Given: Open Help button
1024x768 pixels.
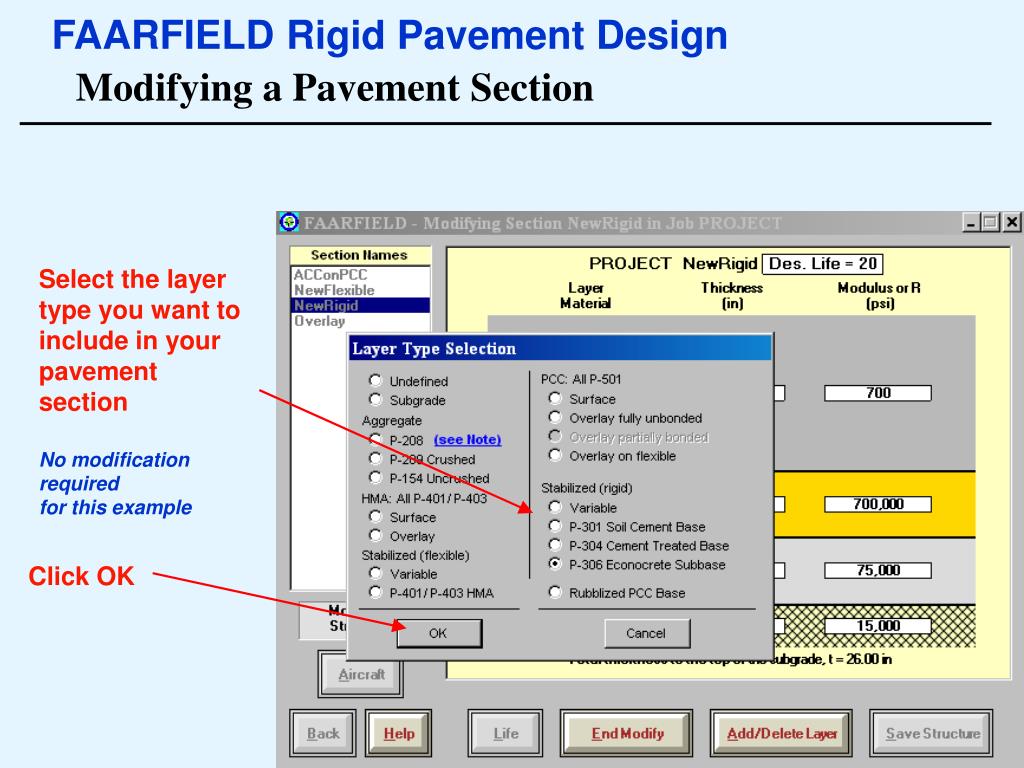Looking at the screenshot, I should tap(398, 733).
